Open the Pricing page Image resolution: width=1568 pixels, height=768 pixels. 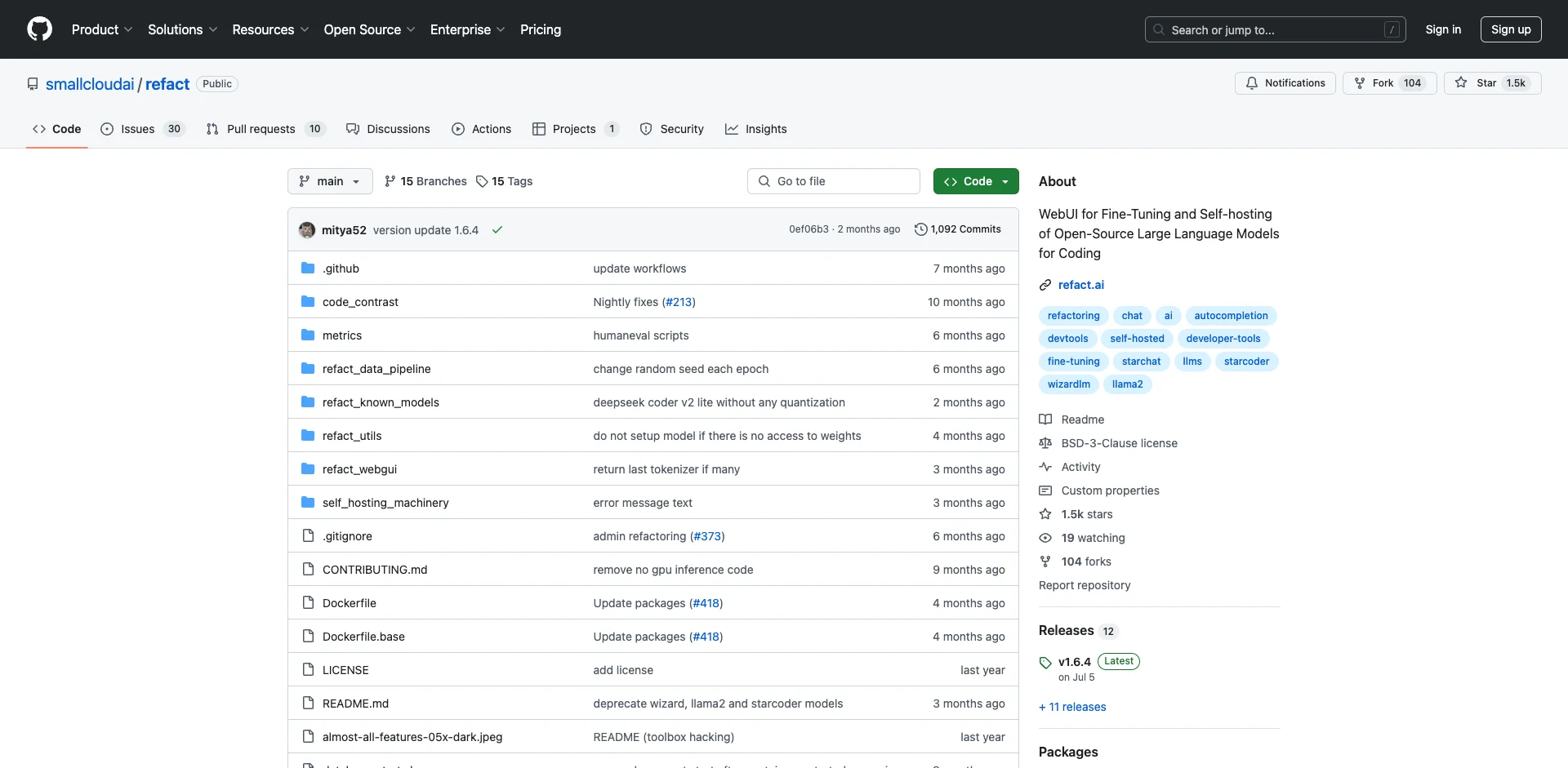tap(541, 29)
